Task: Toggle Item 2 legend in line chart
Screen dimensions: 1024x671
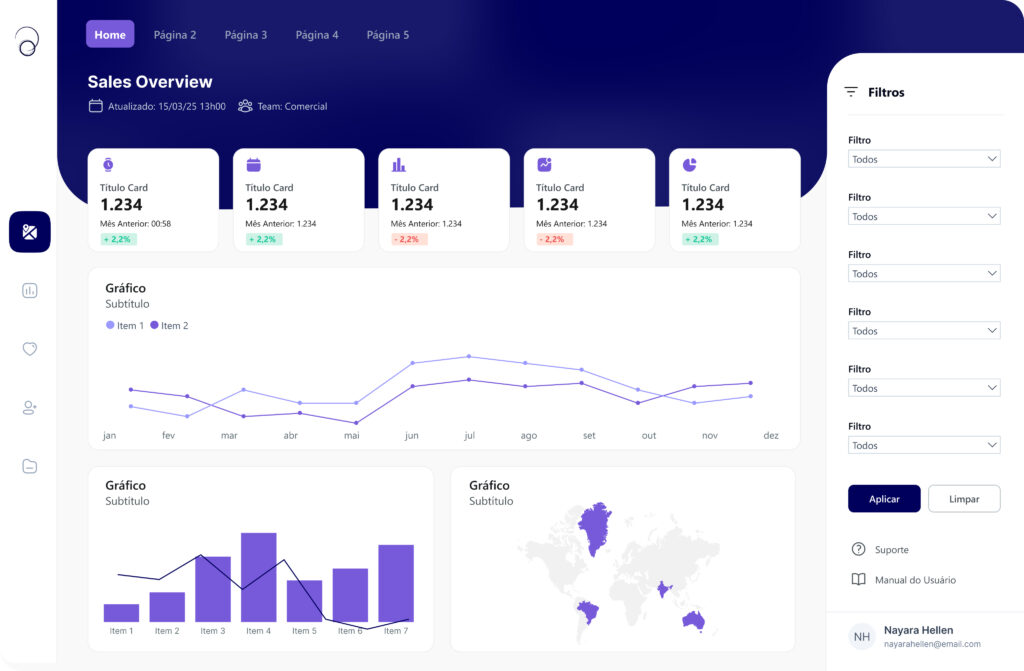Action: pyautogui.click(x=169, y=326)
